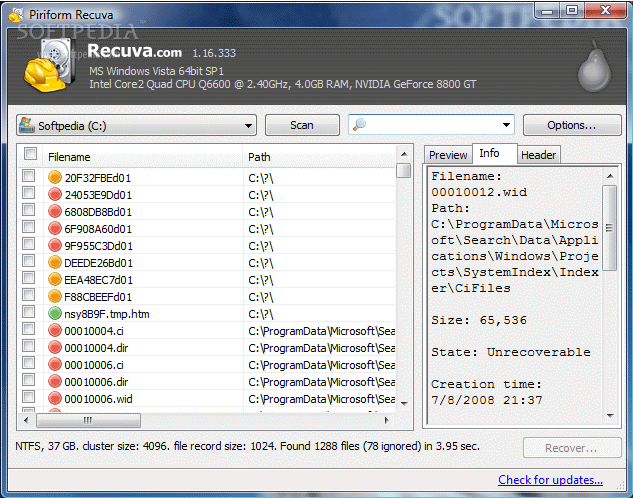The image size is (633, 498).
Task: Click the red status dot for 6808DB8Bd01
Action: click(54, 211)
